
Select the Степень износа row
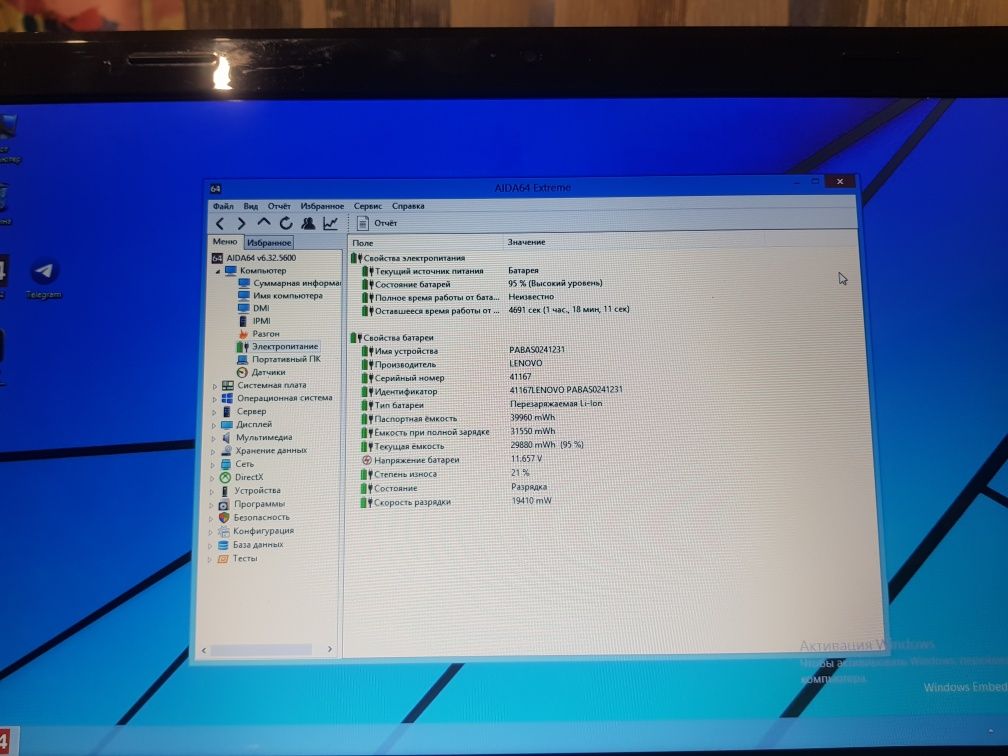445,474
